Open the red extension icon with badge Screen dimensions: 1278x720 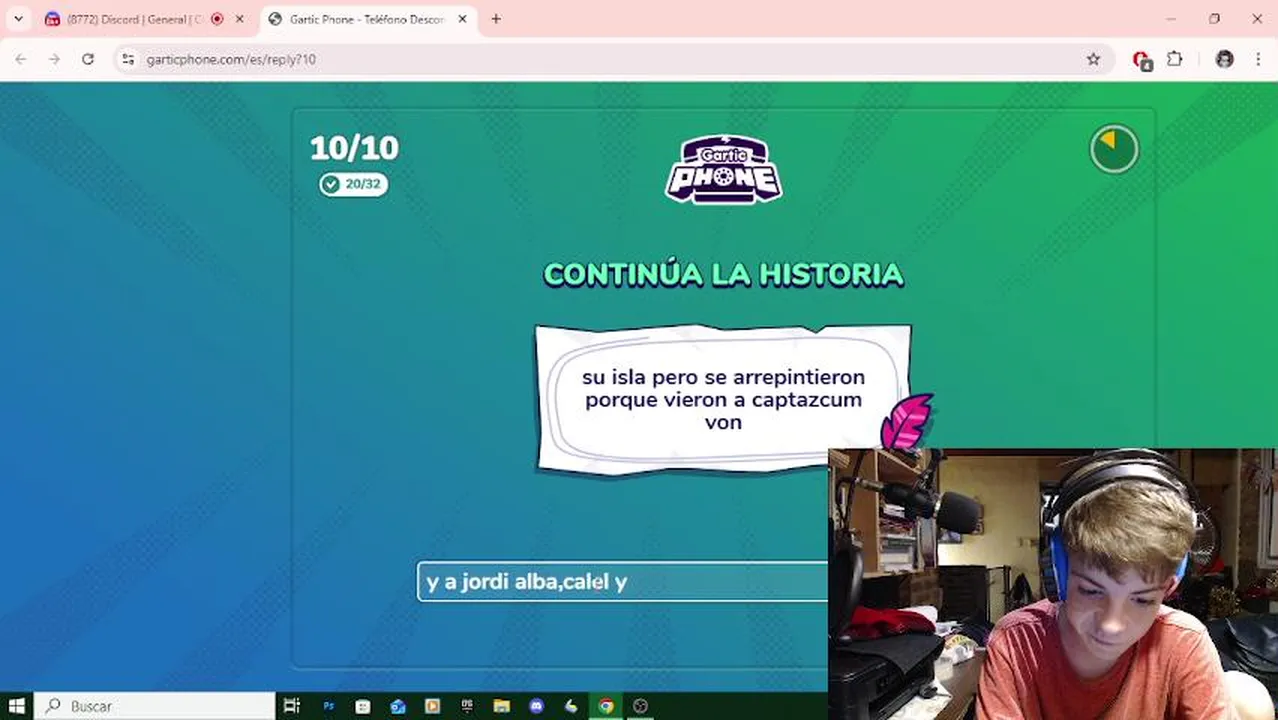[x=1142, y=60]
